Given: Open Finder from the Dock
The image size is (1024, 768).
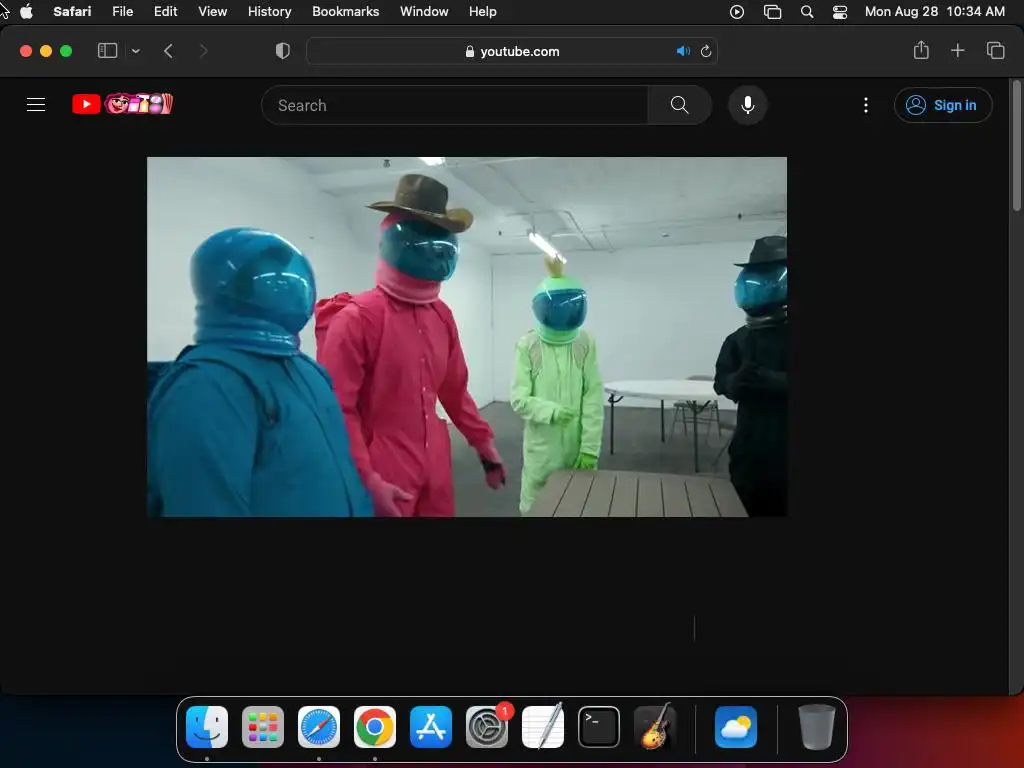Looking at the screenshot, I should 207,727.
